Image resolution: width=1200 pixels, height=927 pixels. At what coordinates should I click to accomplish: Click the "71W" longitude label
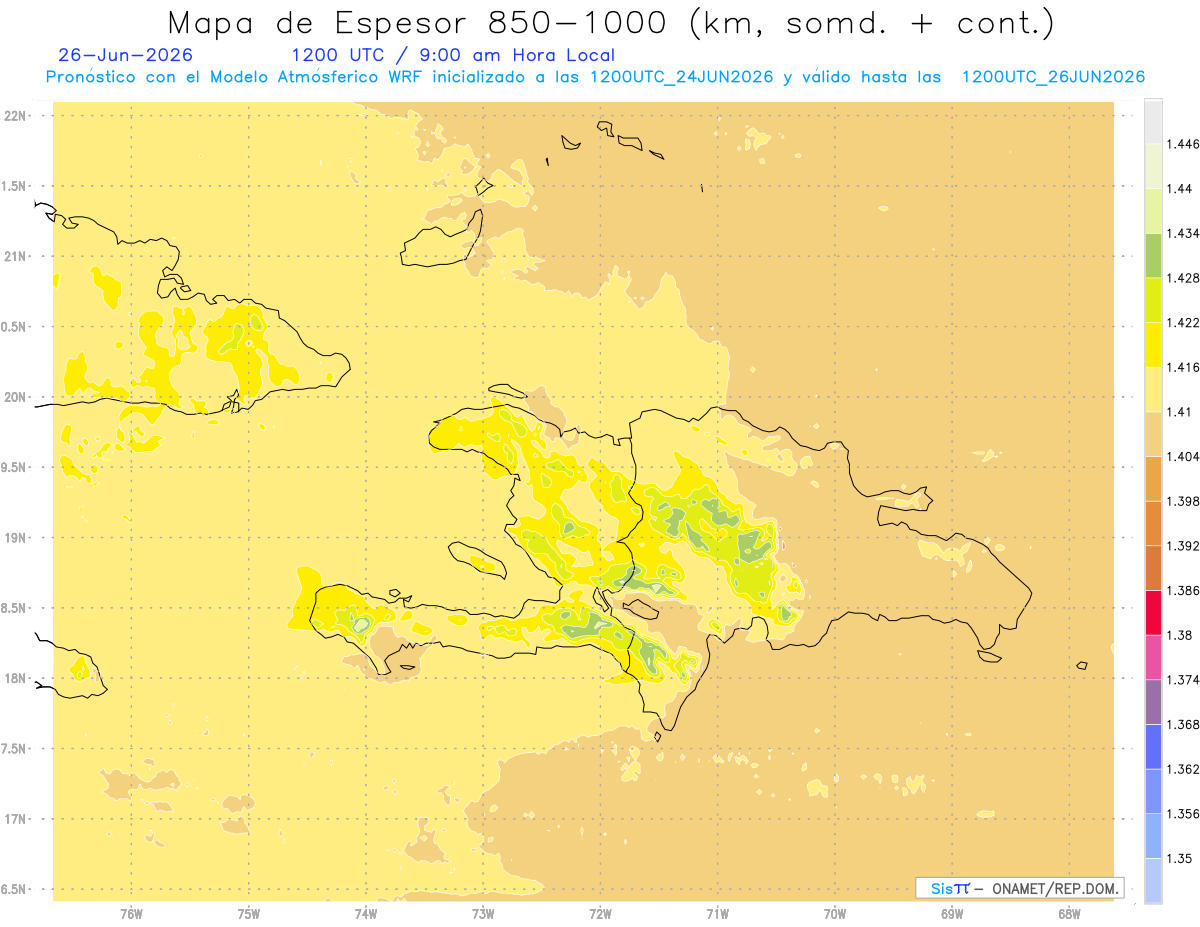pos(717,914)
